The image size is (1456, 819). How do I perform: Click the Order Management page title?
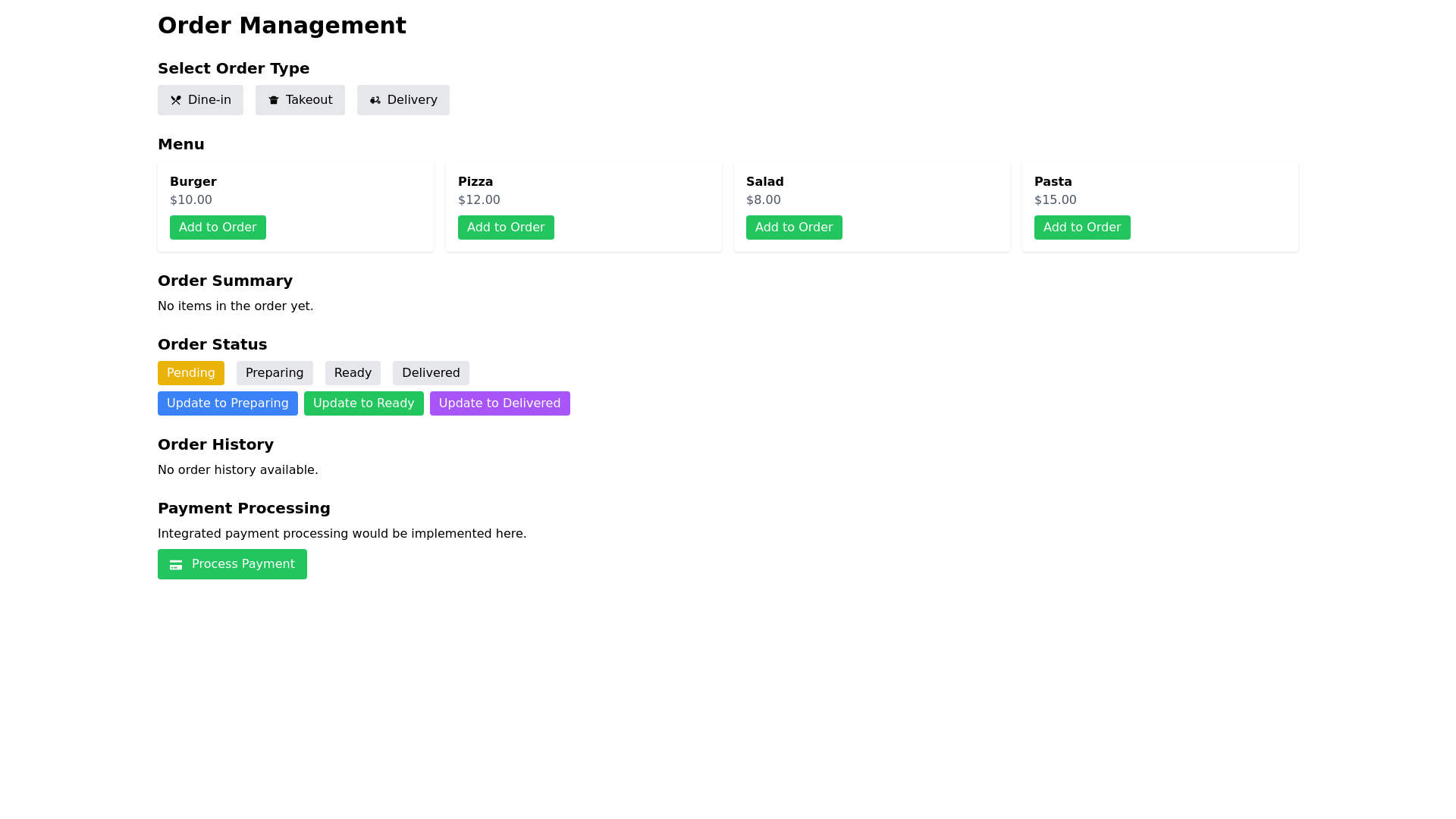click(282, 25)
